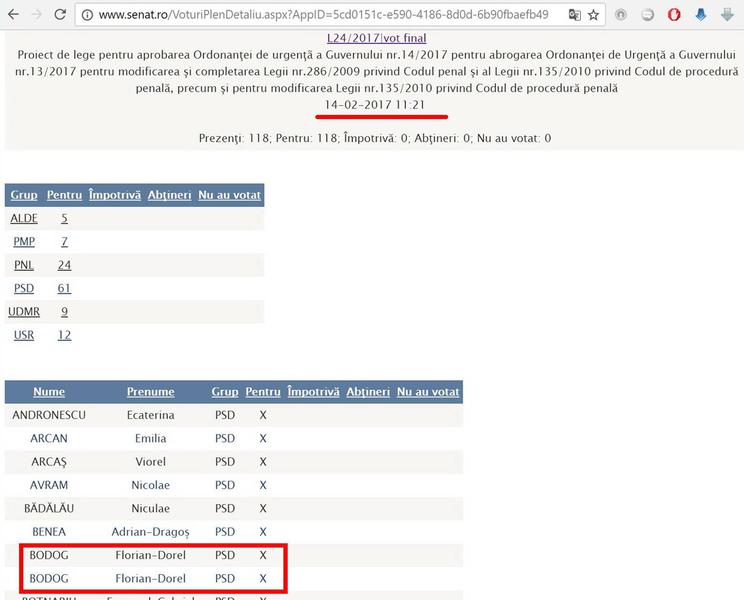The width and height of the screenshot is (744, 600).
Task: Open the PSD group link
Action: point(23,288)
